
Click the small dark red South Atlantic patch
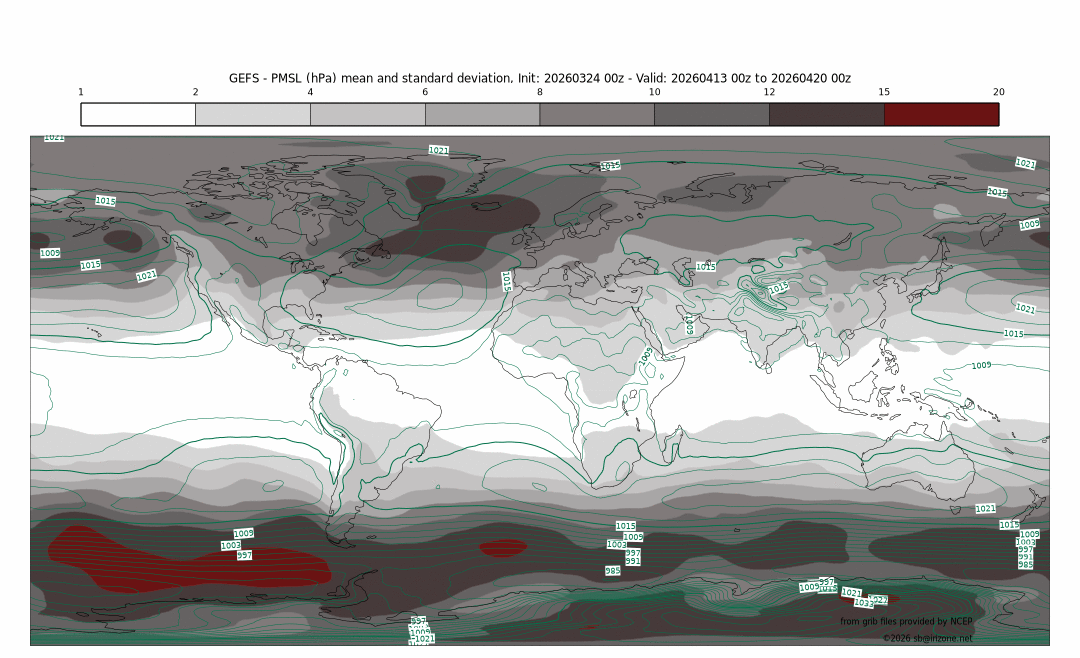(502, 548)
